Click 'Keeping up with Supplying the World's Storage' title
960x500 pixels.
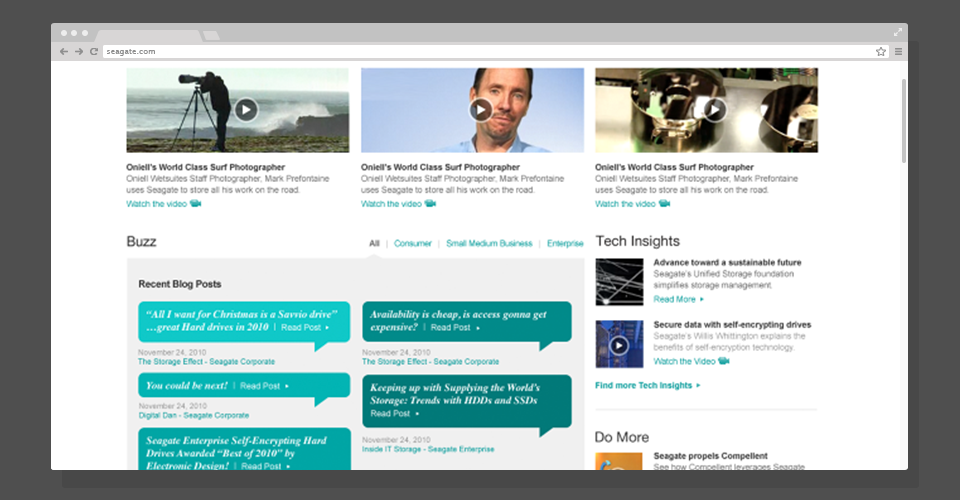pos(455,394)
